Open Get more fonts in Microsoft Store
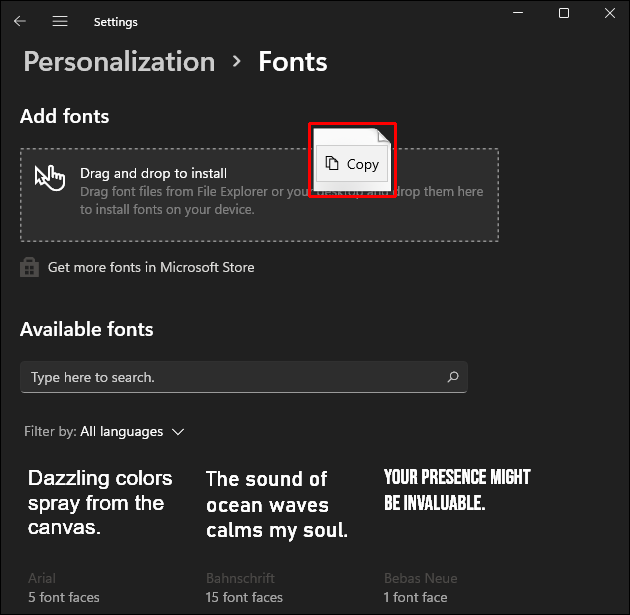Viewport: 630px width, 615px height. click(x=151, y=267)
